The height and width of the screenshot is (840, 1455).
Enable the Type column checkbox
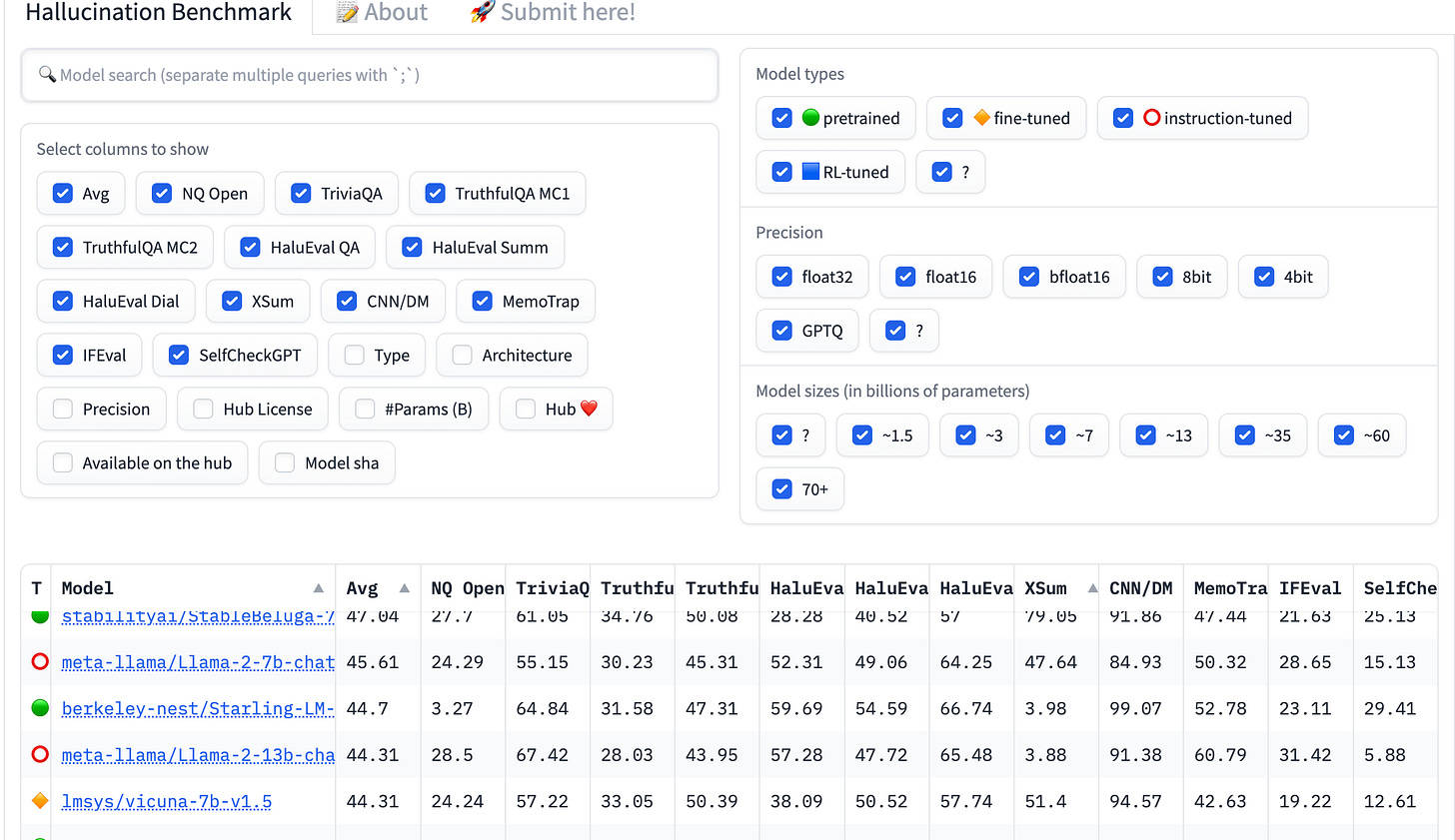click(354, 356)
